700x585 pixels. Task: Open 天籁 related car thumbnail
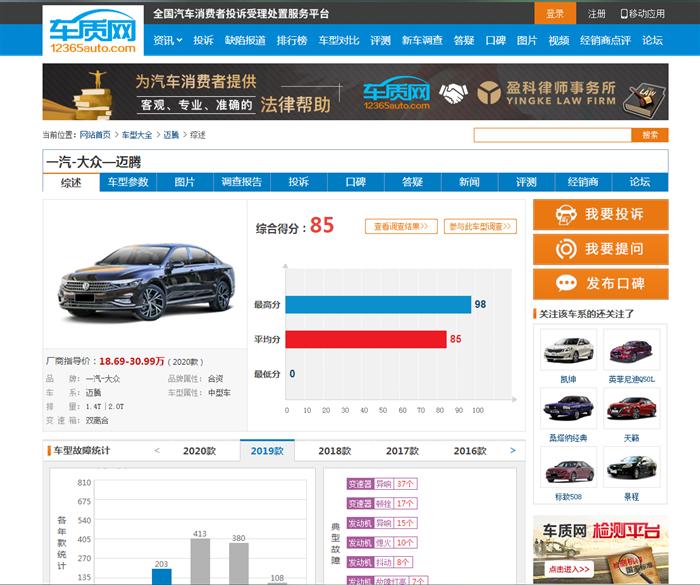pos(632,408)
